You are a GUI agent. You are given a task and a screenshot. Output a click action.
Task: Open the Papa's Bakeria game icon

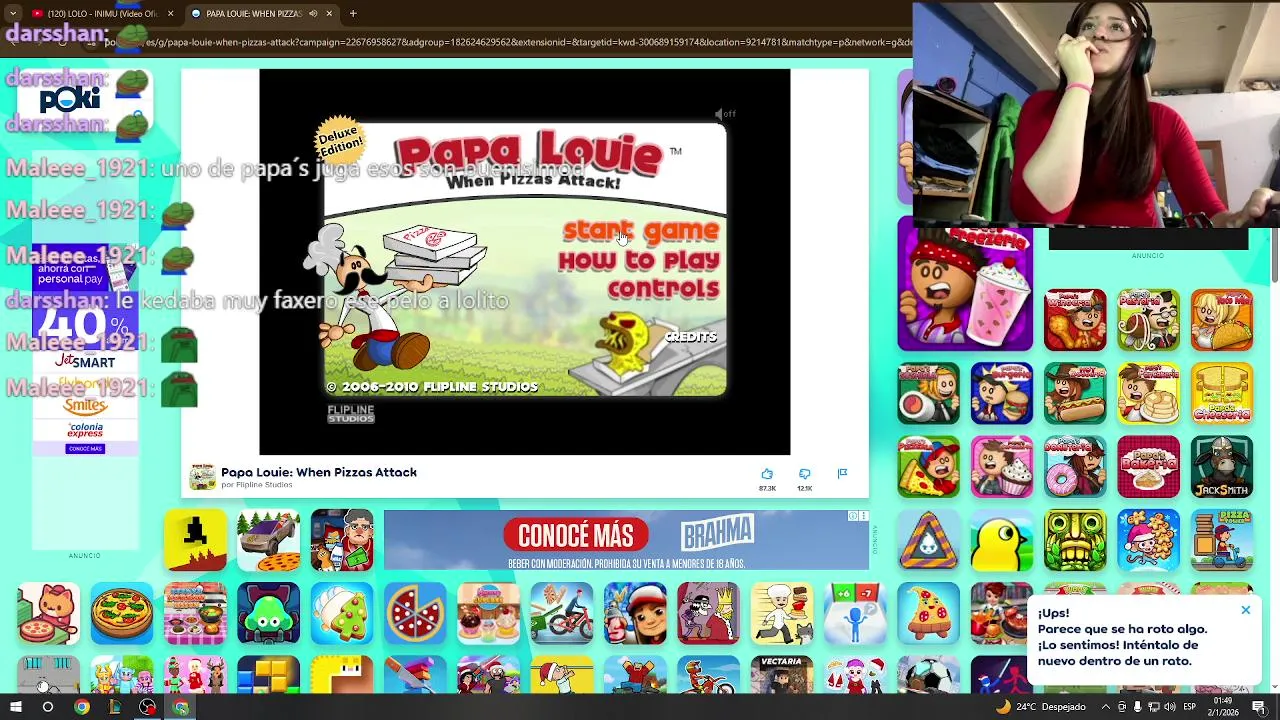click(1148, 467)
